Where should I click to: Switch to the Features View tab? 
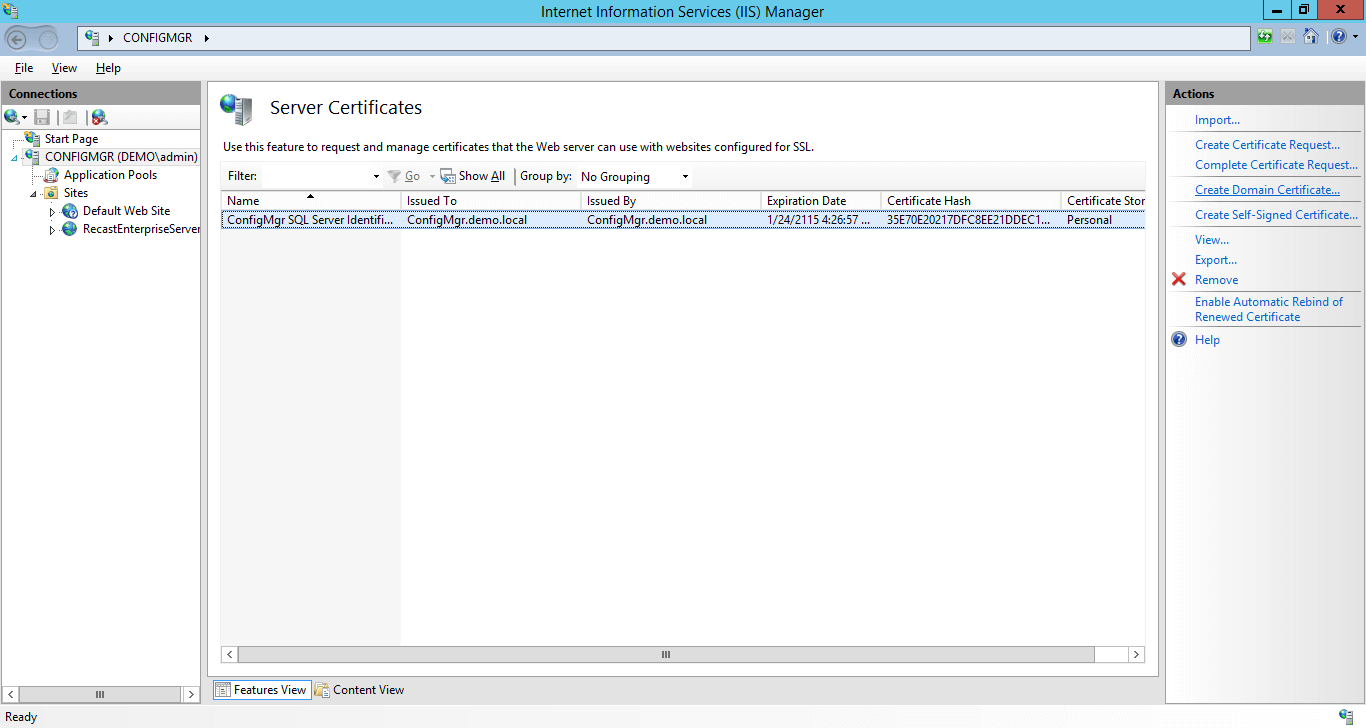[x=261, y=690]
